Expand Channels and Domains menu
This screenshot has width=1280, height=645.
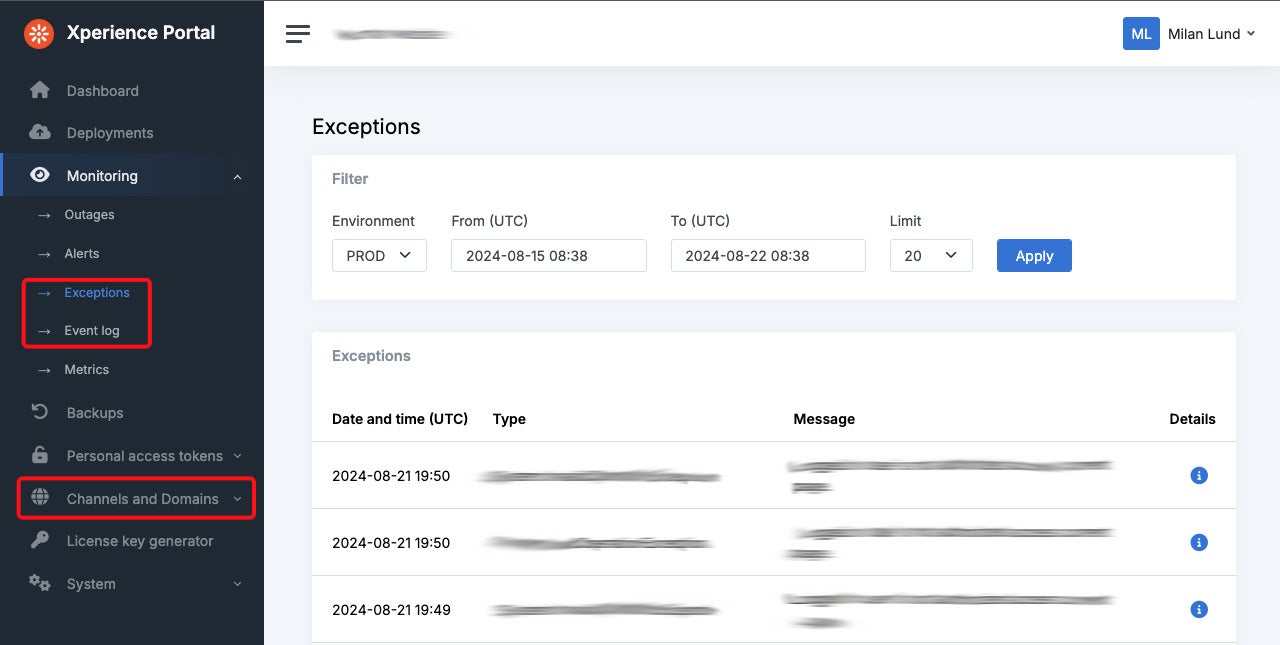click(237, 499)
